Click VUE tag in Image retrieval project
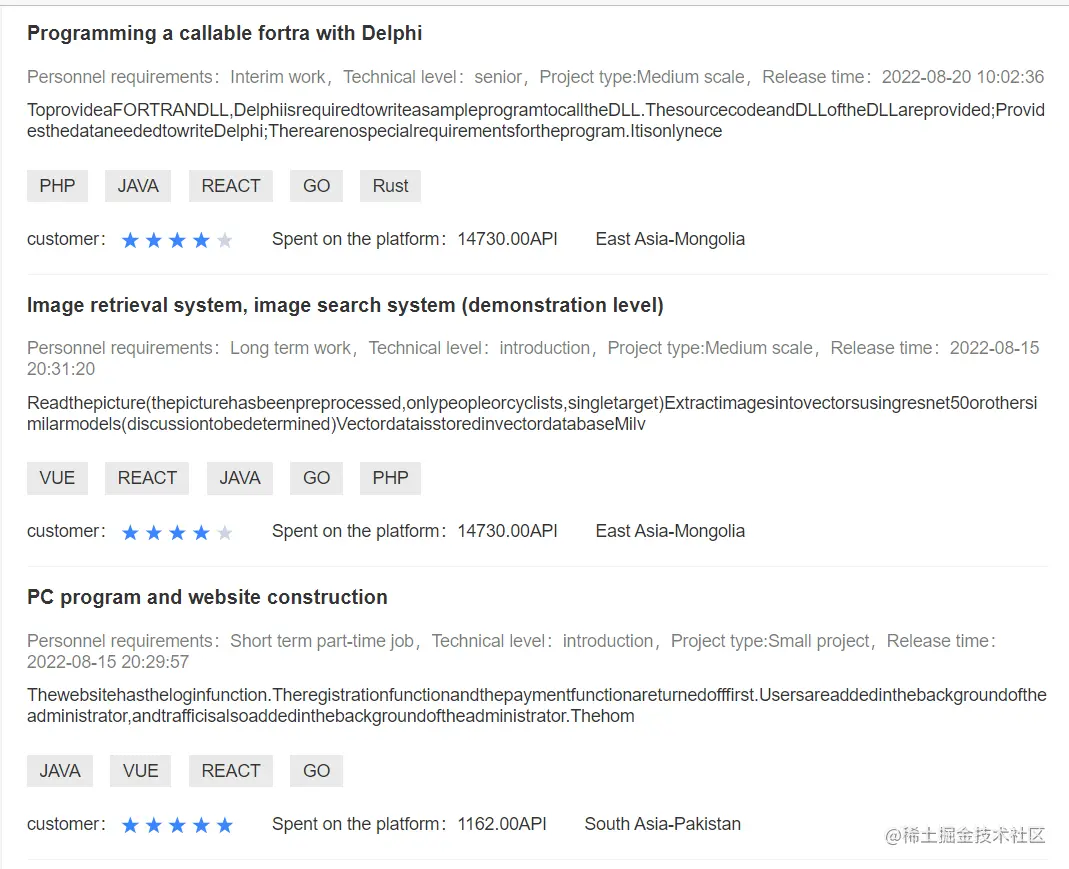 pyautogui.click(x=57, y=478)
